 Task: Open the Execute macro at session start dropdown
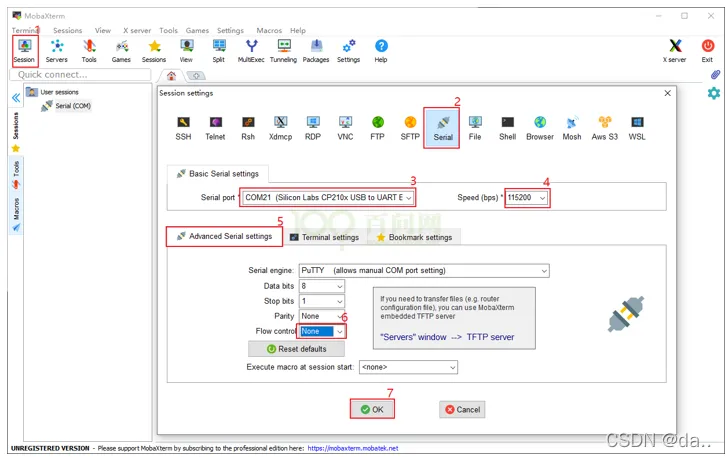[408, 367]
